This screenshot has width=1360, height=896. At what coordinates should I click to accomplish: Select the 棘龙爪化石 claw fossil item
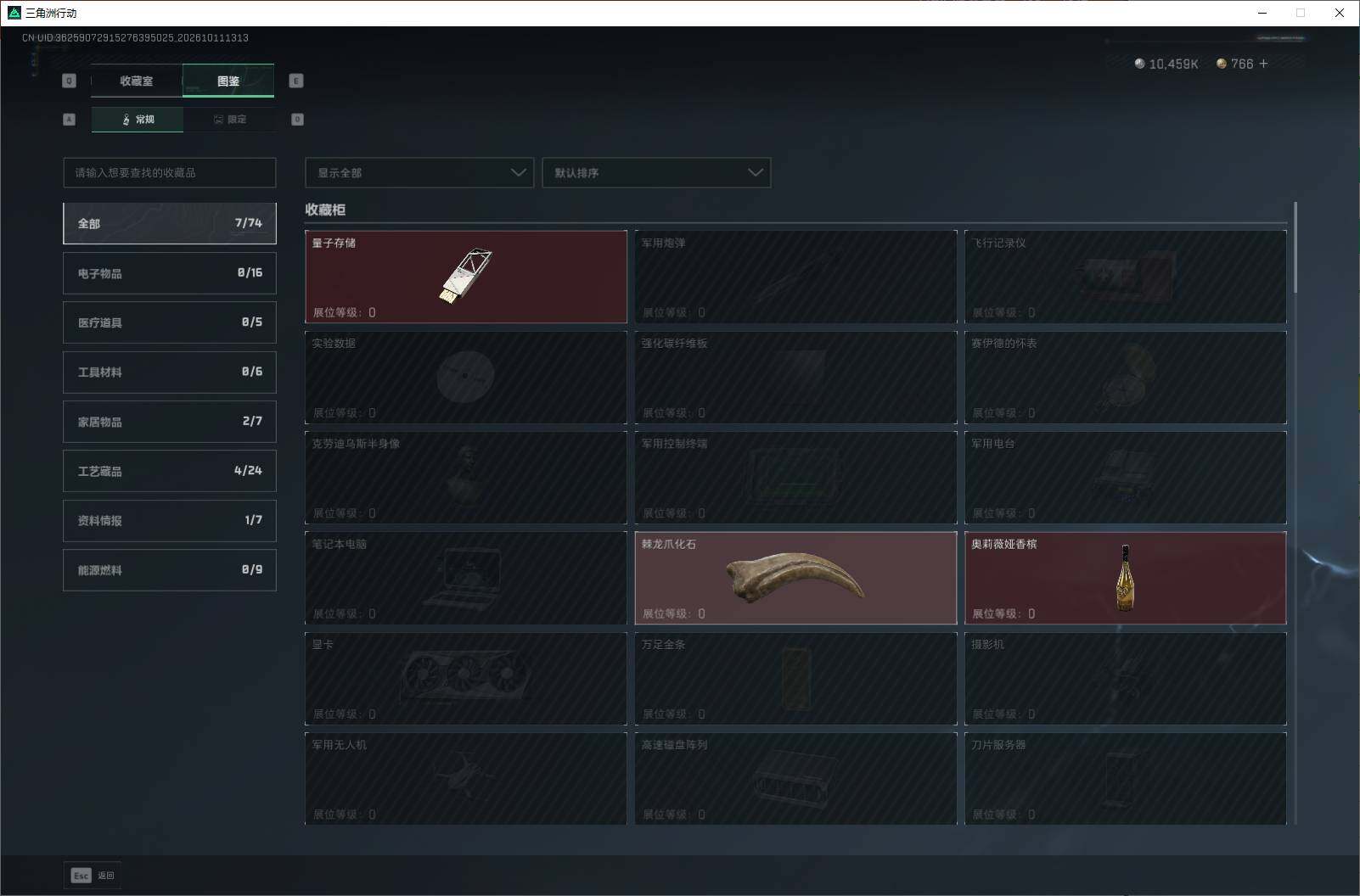point(795,578)
